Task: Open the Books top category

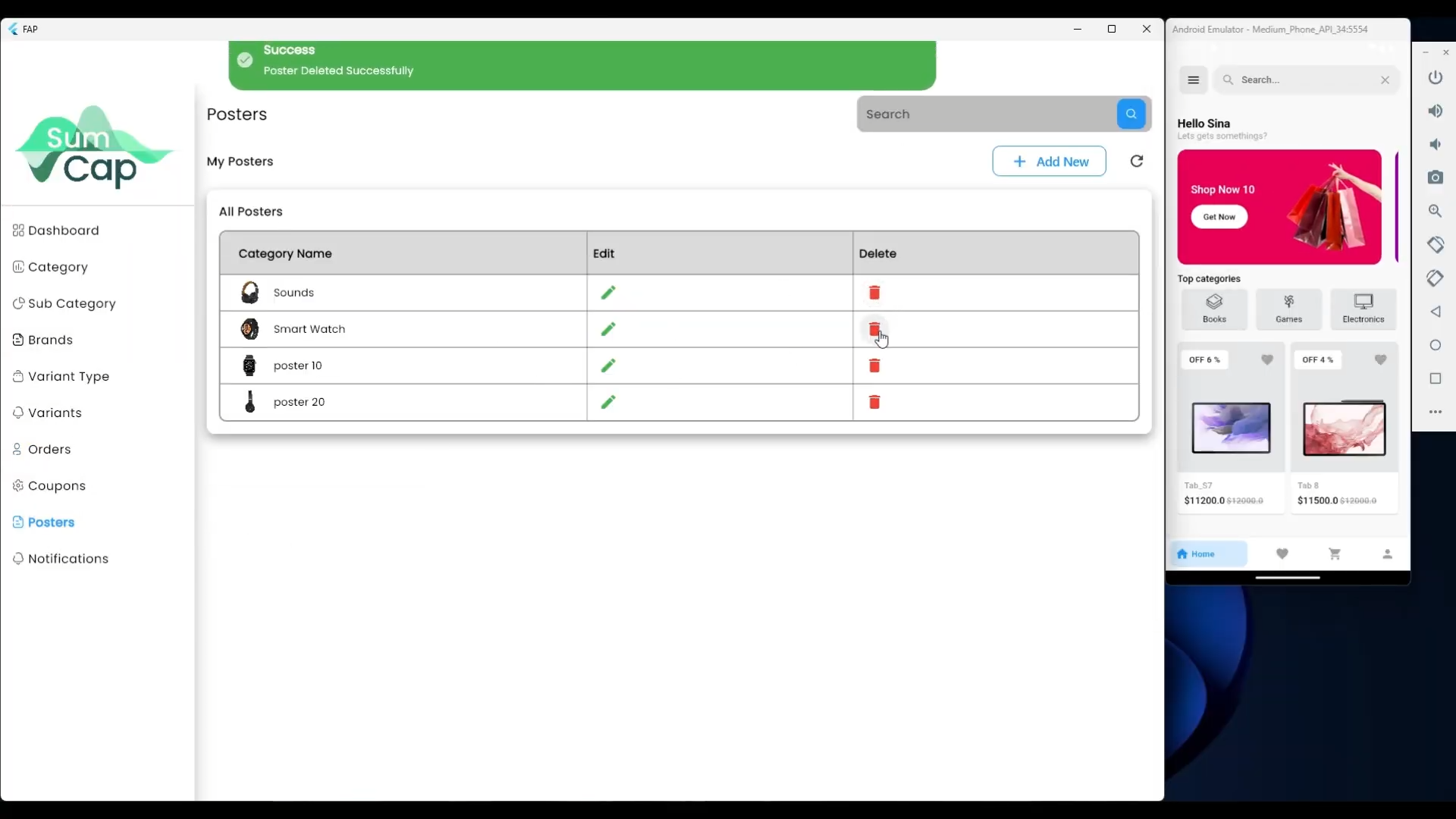Action: pyautogui.click(x=1215, y=309)
